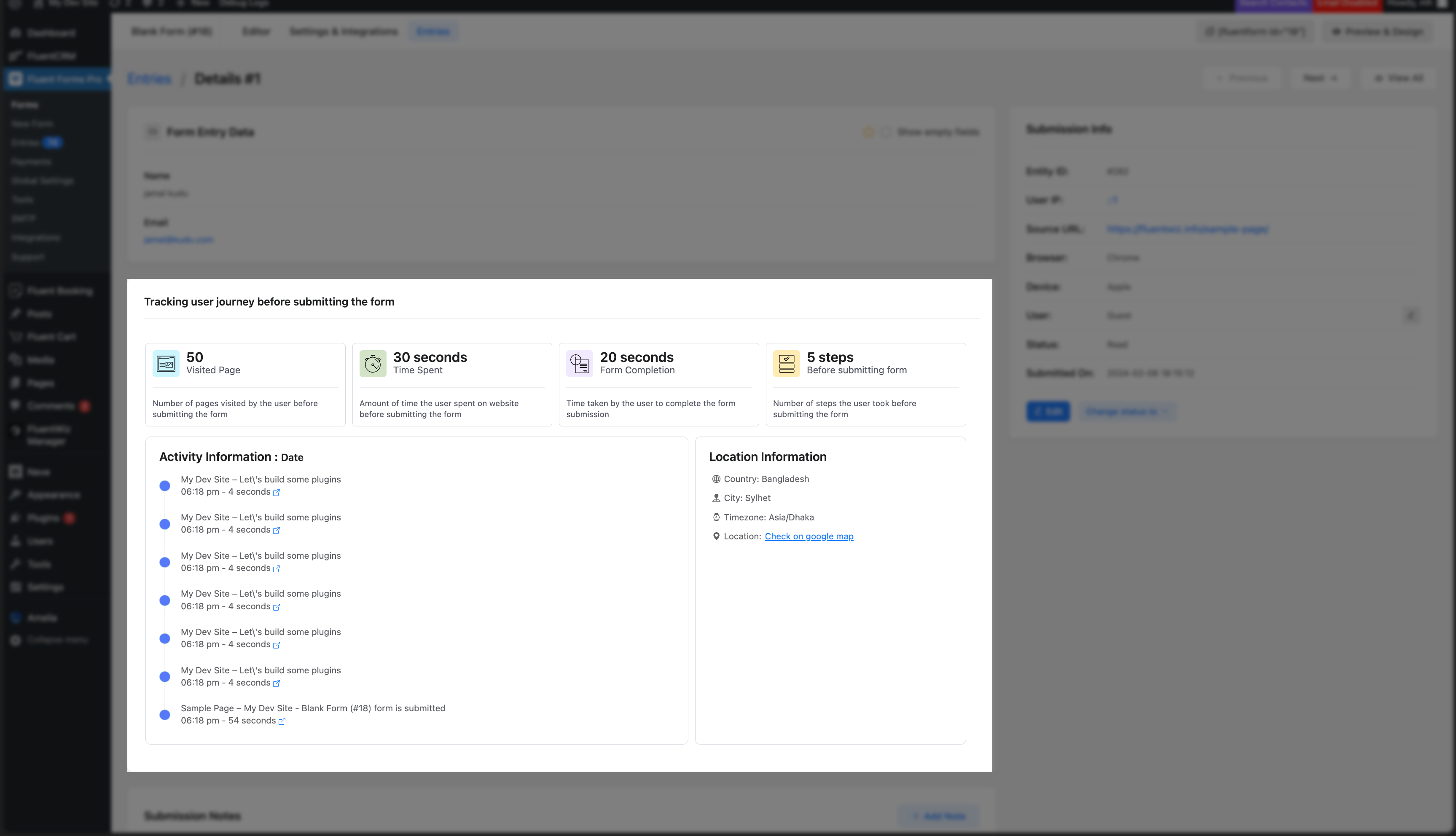Click the stopwatch icon on Time Spent card
The image size is (1456, 836).
click(372, 363)
